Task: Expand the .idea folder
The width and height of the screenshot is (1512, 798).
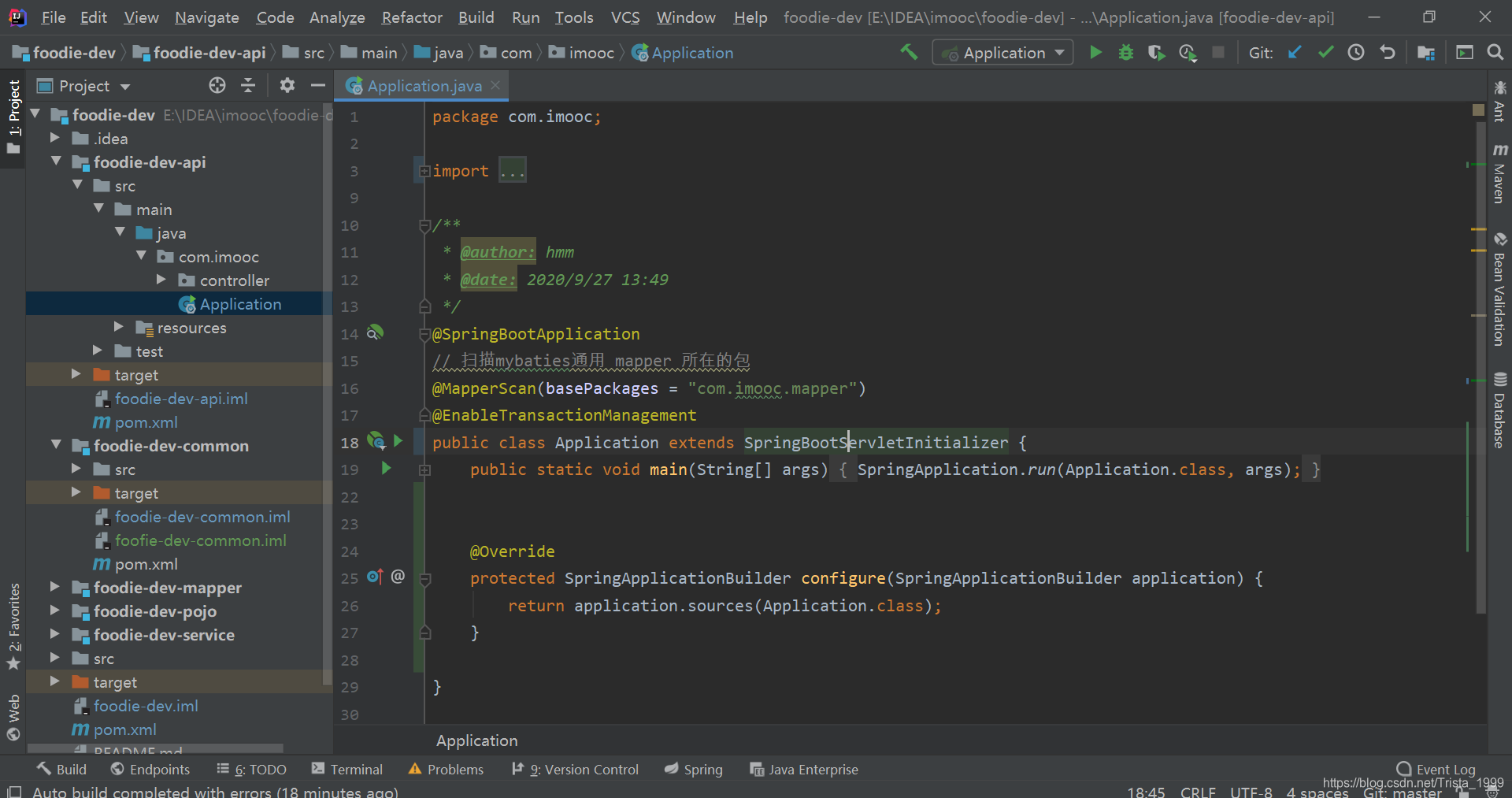Action: coord(54,138)
